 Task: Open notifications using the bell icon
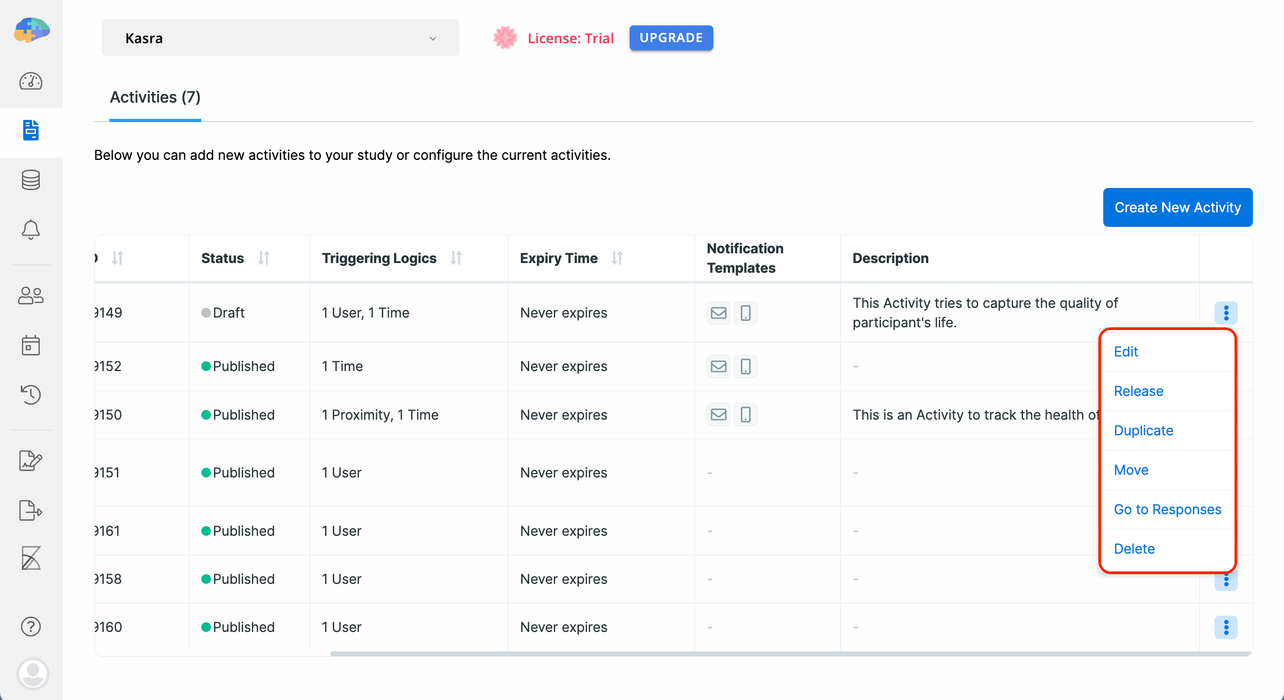[x=31, y=229]
